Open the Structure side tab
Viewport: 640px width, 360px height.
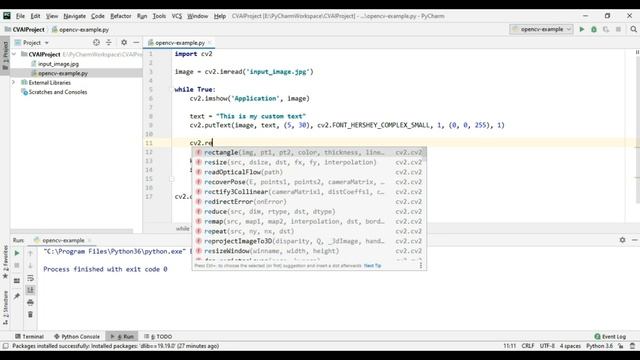coord(5,308)
